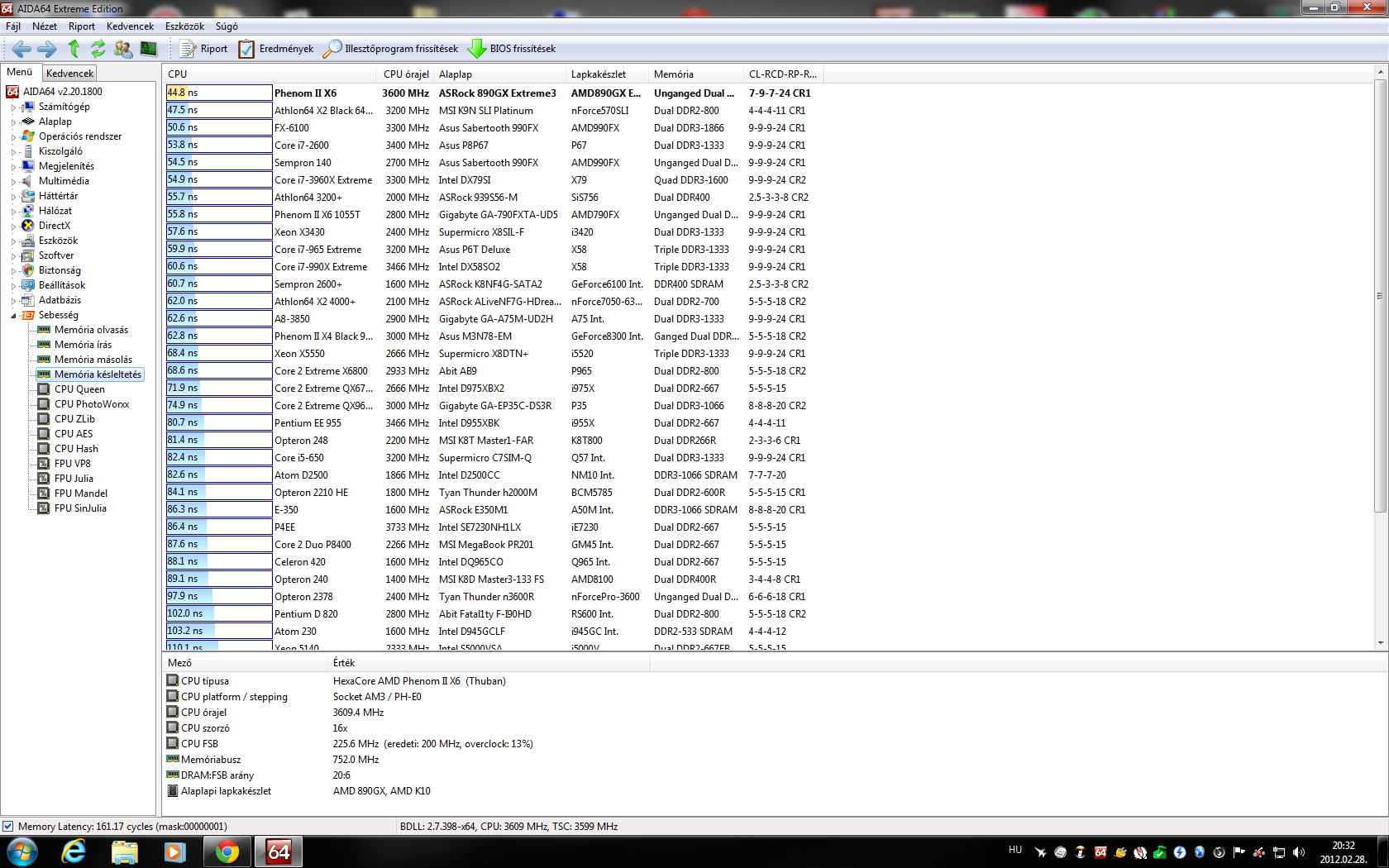
Task: Click Illesztőprogram frissítések in the toolbar
Action: coord(390,49)
